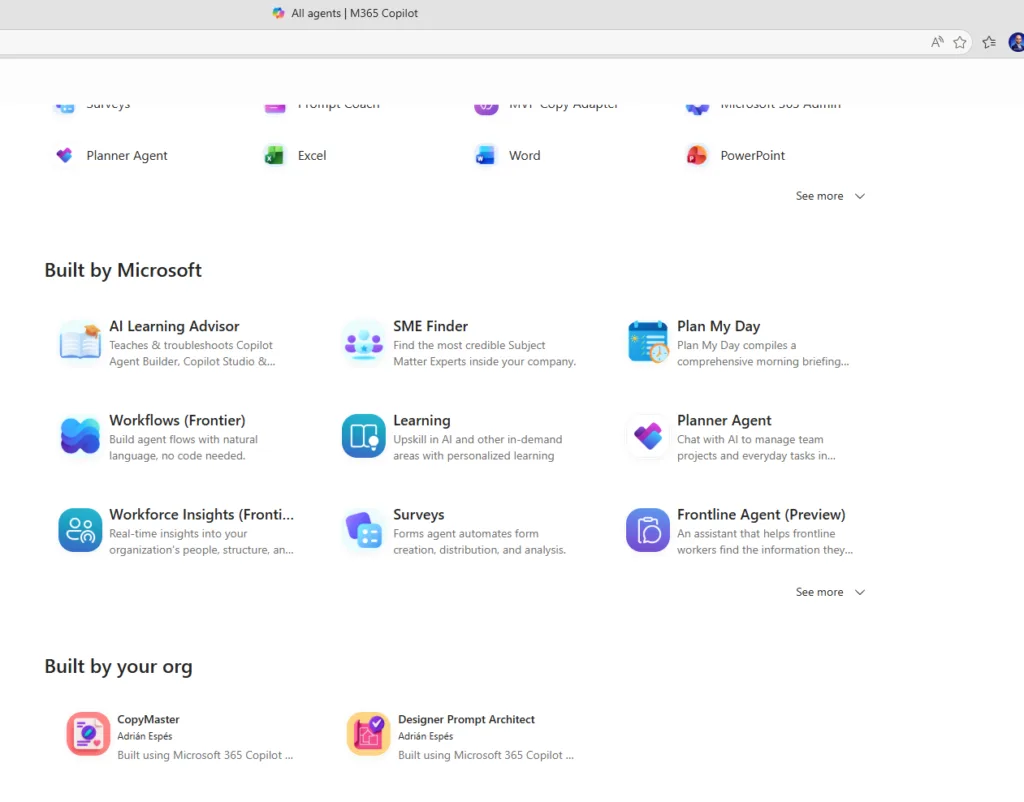Viewport: 1024px width, 802px height.
Task: Open the Excel agent label
Action: click(x=312, y=155)
